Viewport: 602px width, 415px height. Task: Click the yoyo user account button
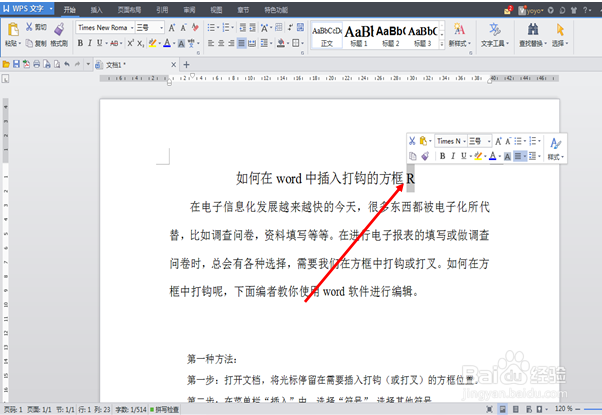(x=531, y=10)
